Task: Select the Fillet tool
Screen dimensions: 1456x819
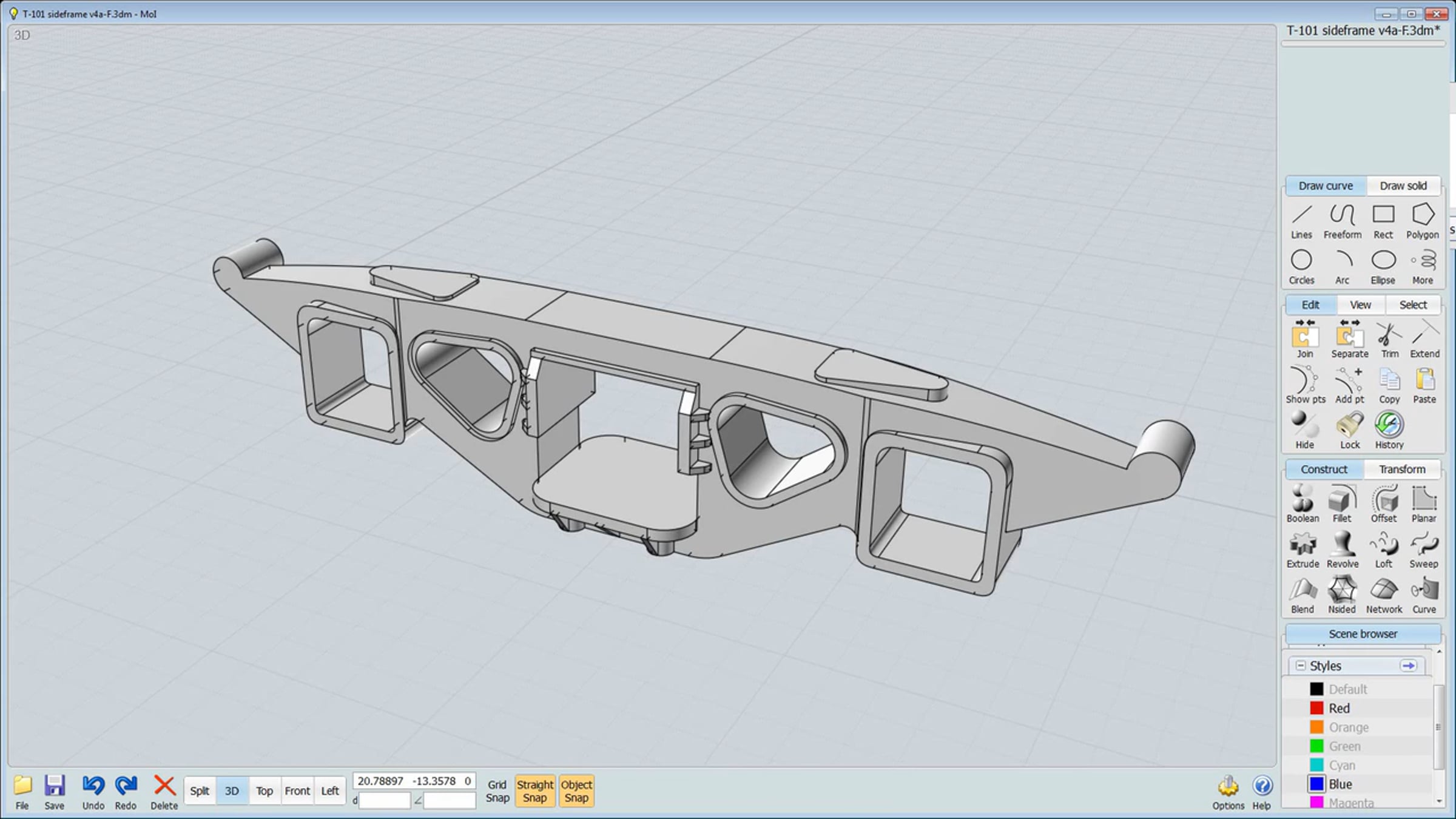Action: coord(1342,504)
